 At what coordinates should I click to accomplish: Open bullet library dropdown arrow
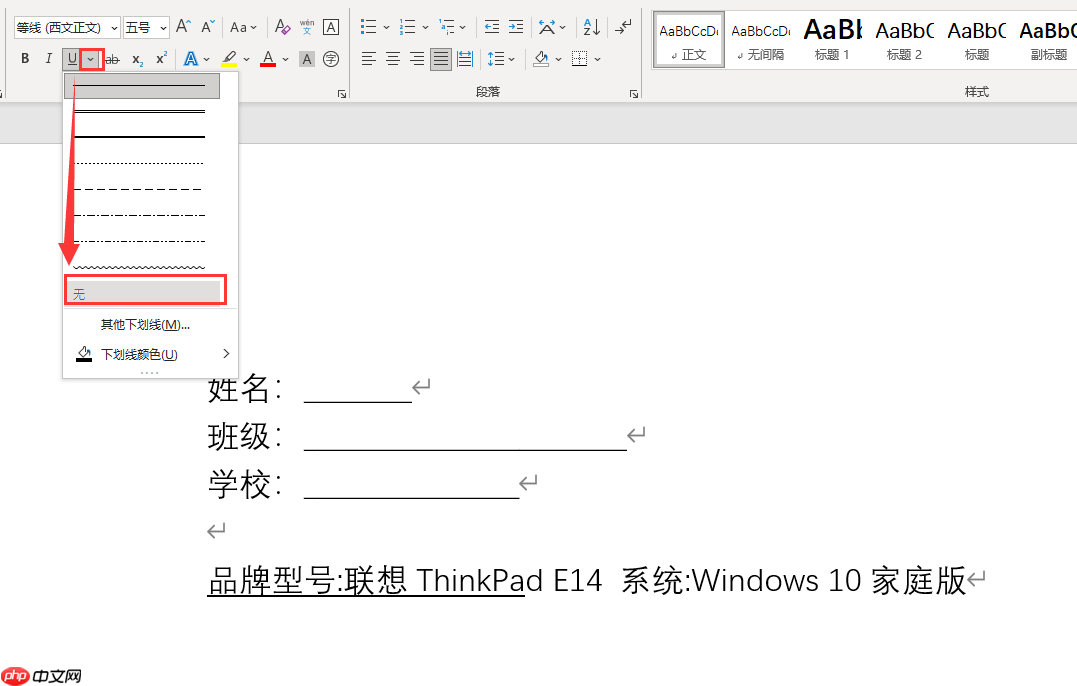[x=386, y=27]
